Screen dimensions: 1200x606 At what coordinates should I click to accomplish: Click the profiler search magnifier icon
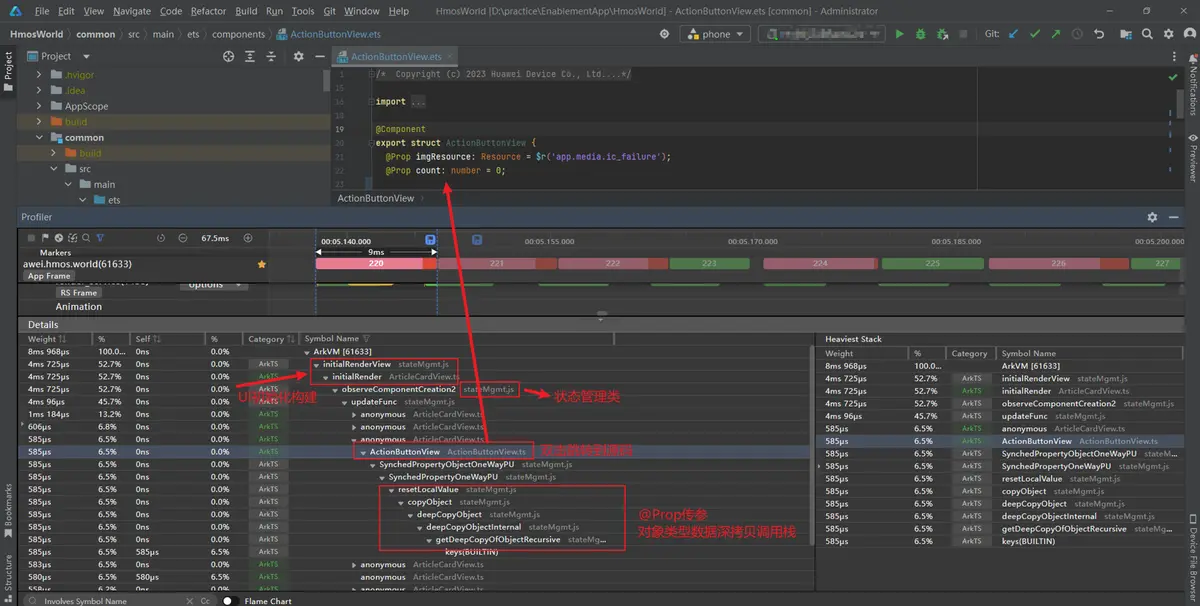click(86, 238)
